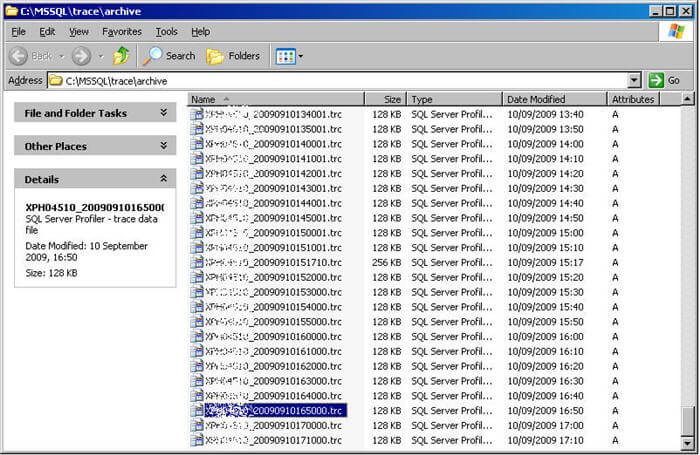Toggle the Folders pane button
This screenshot has height=455, width=700.
click(x=233, y=56)
